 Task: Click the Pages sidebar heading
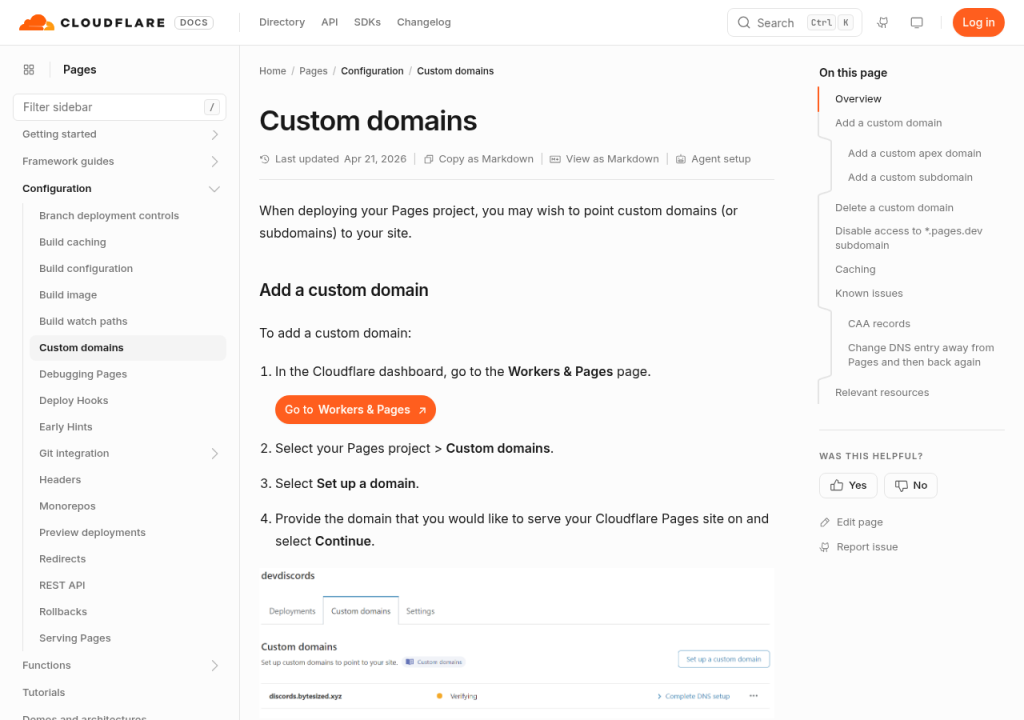pyautogui.click(x=80, y=70)
